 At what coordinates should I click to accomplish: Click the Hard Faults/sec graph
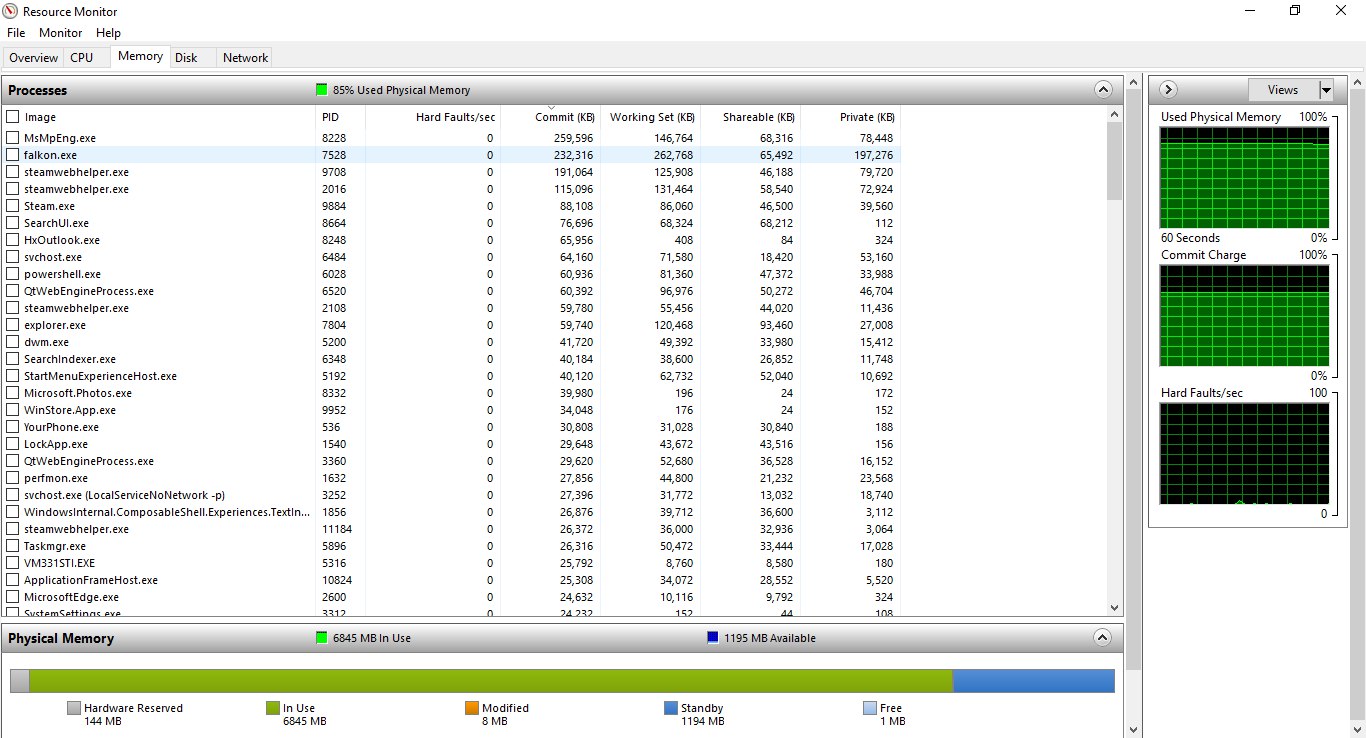1245,453
